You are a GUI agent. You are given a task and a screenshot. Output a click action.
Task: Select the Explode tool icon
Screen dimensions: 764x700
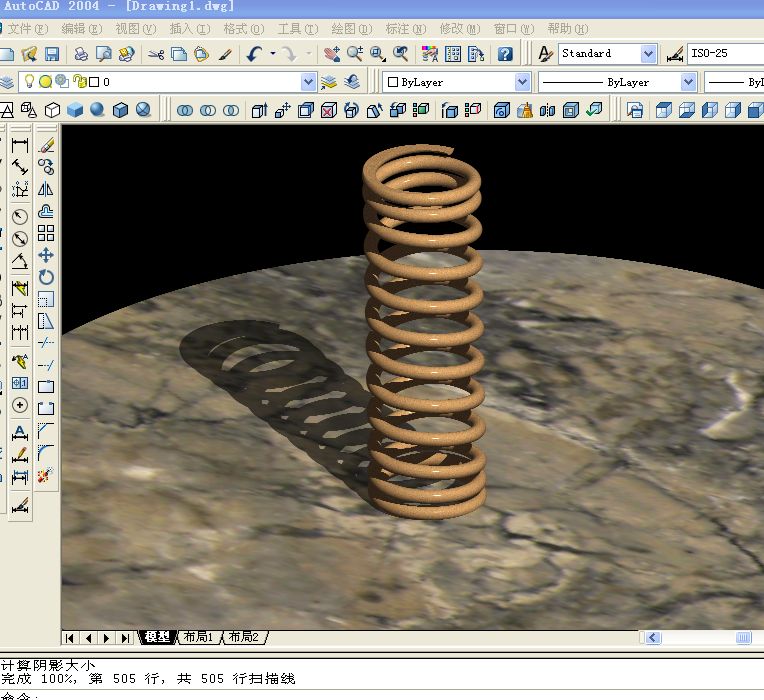[46, 473]
